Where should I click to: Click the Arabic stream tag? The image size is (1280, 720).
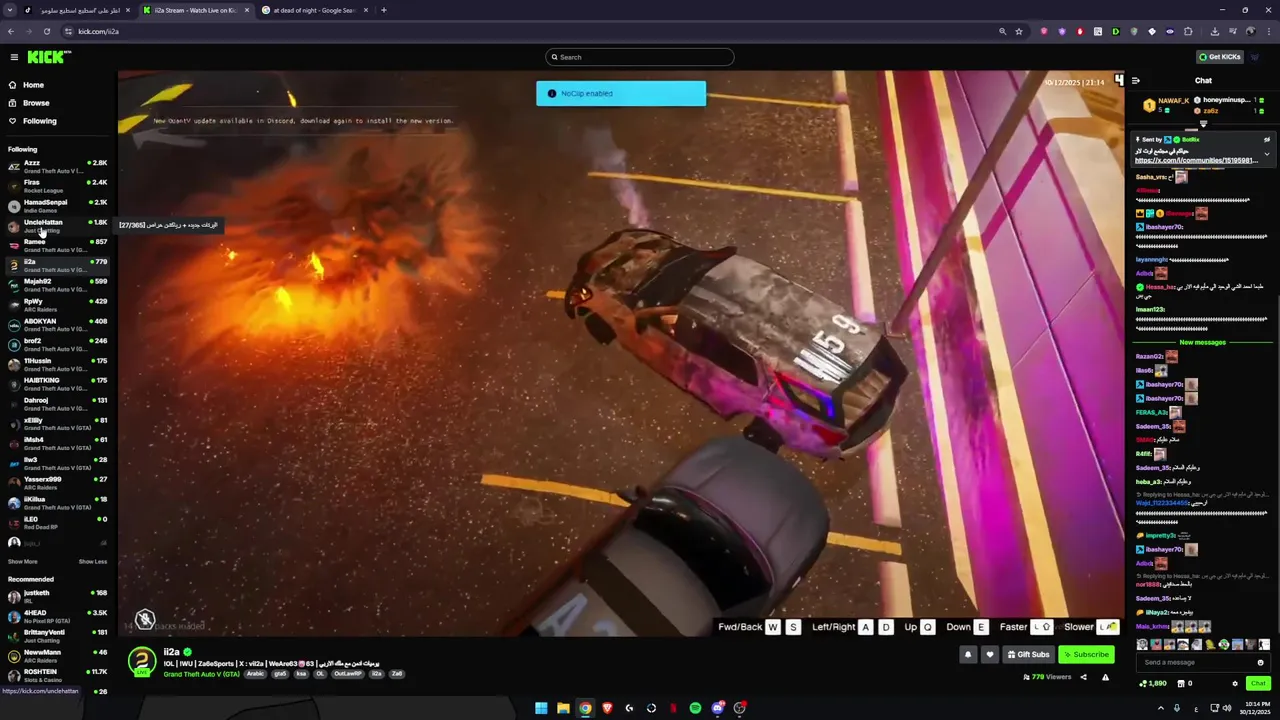point(256,674)
